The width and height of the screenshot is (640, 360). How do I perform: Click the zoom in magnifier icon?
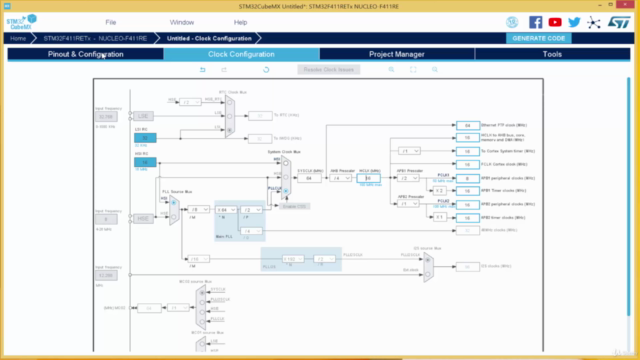coord(391,69)
